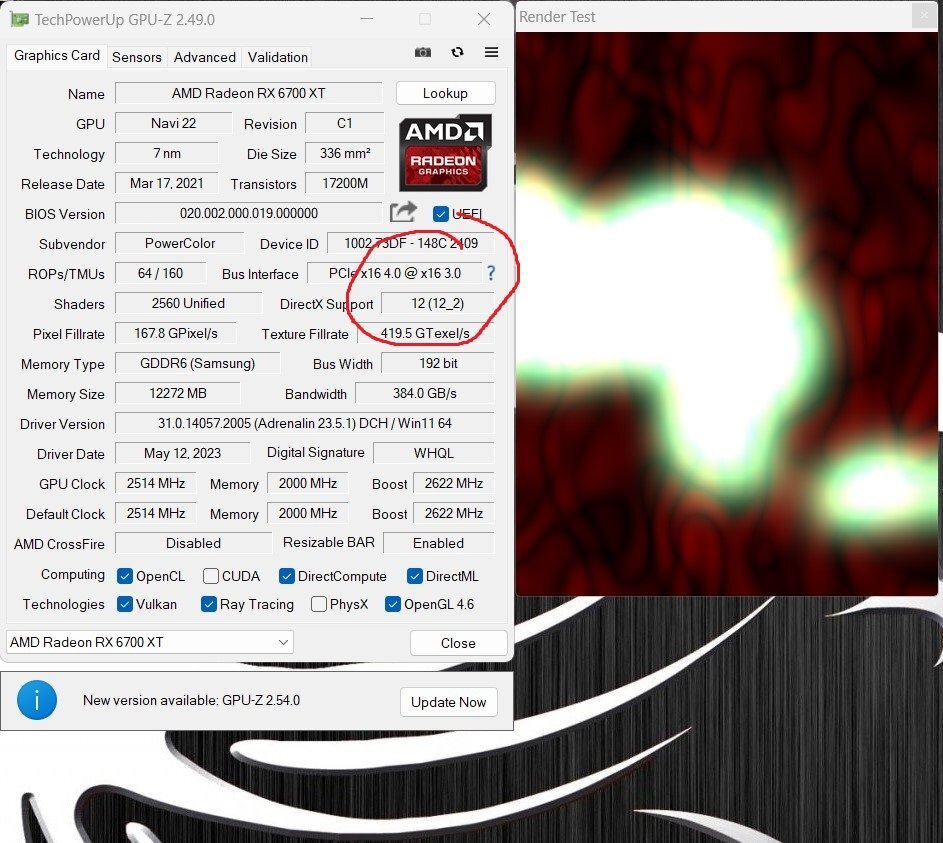943x843 pixels.
Task: Click the Shaders field 2560 Unified
Action: coord(188,304)
